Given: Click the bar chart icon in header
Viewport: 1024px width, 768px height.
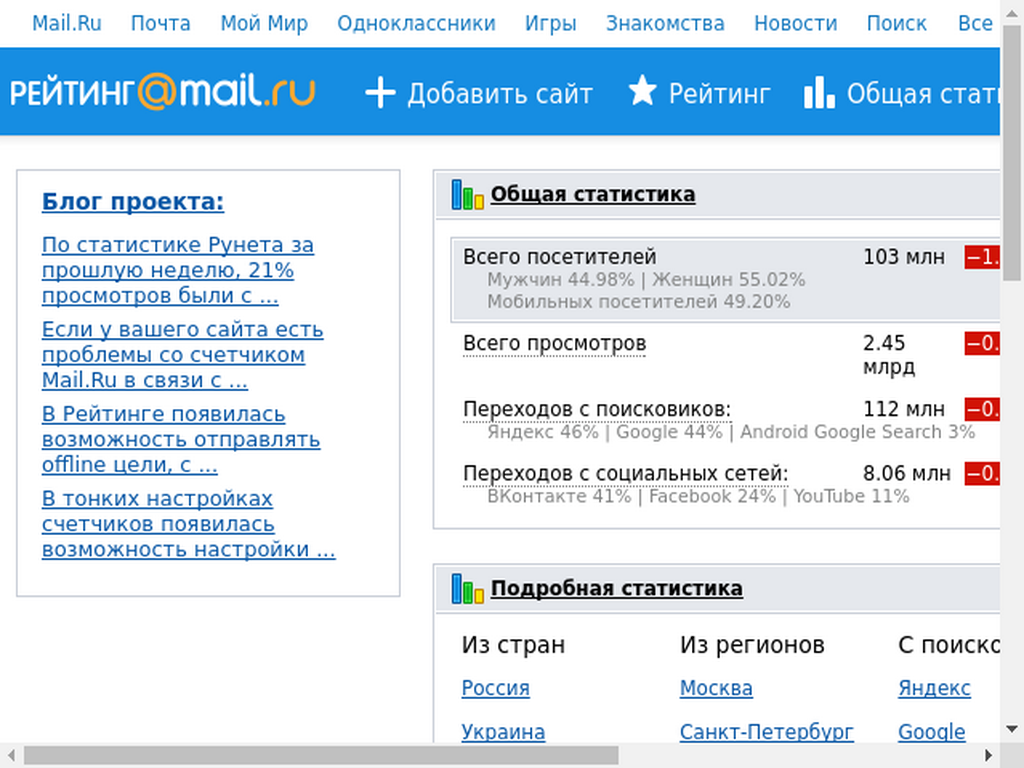Looking at the screenshot, I should pyautogui.click(x=819, y=92).
